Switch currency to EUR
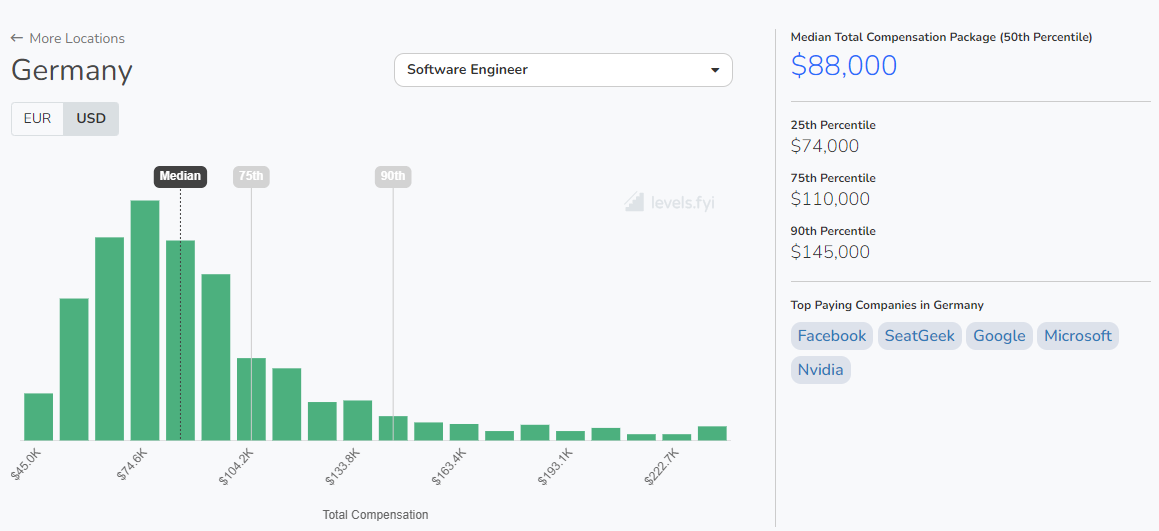This screenshot has width=1159, height=531. [37, 118]
